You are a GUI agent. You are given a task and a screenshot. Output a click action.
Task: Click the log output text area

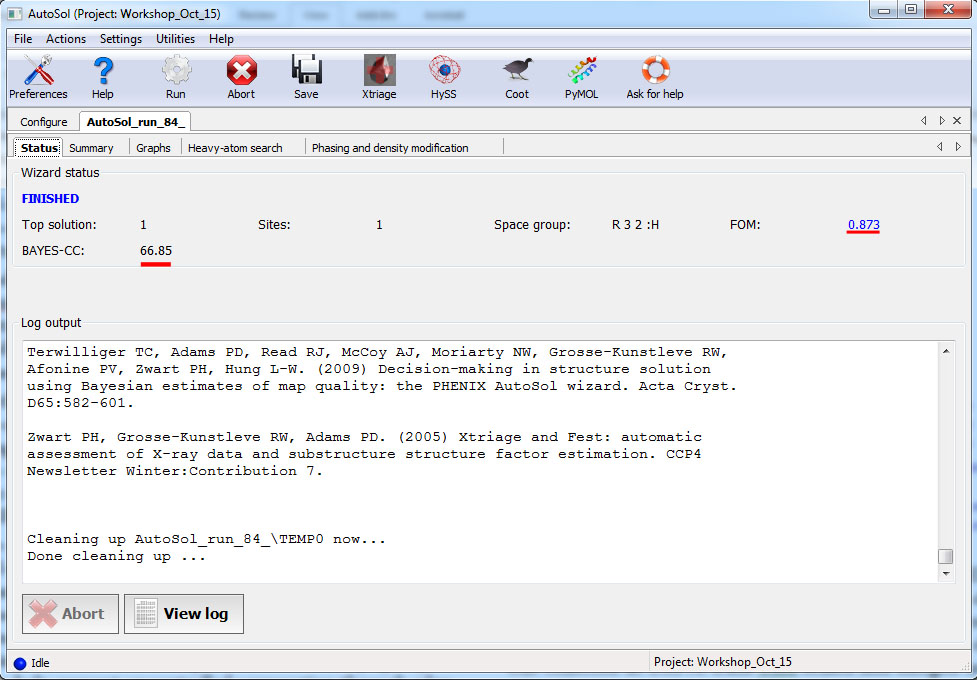click(x=481, y=462)
